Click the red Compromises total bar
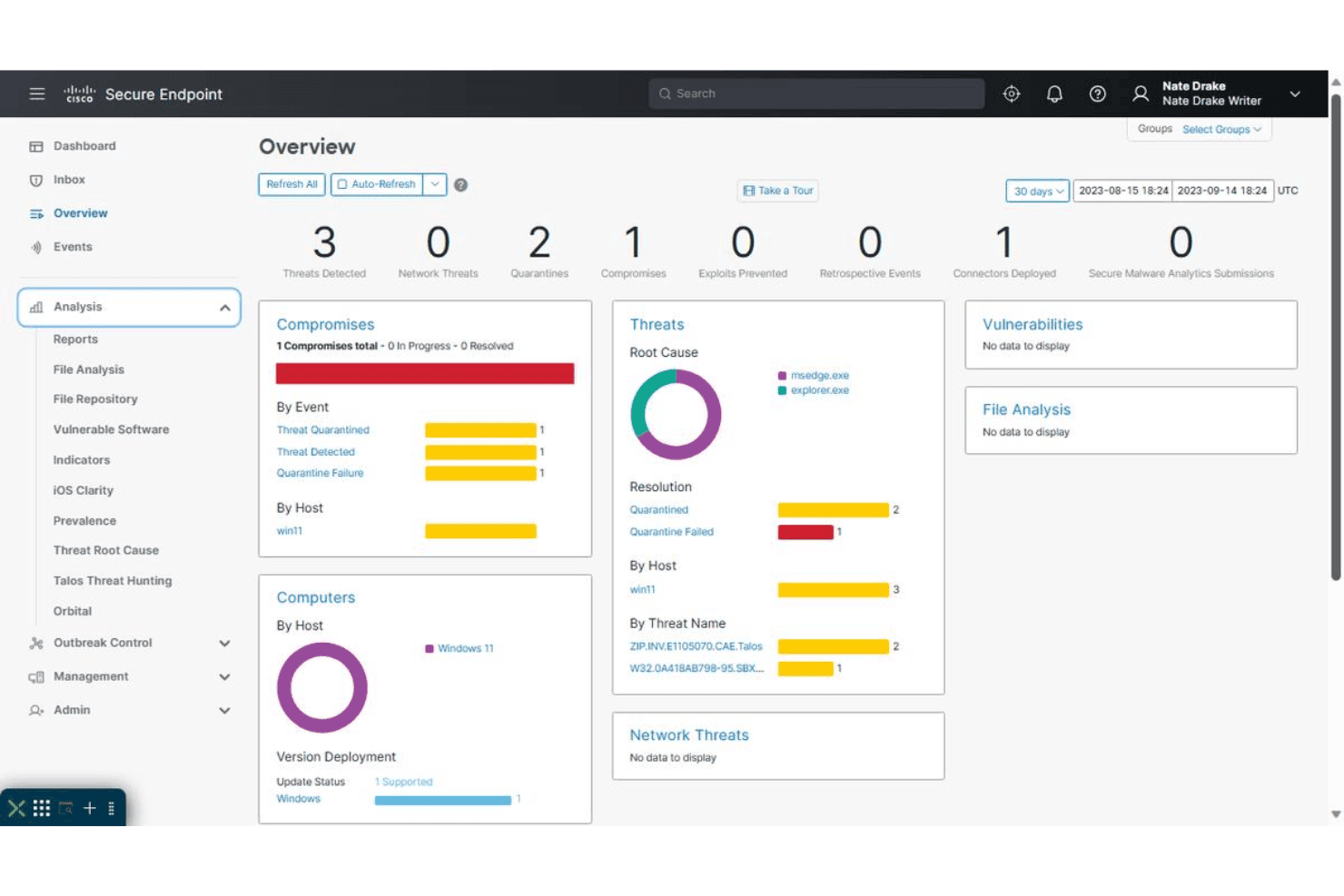 425,373
